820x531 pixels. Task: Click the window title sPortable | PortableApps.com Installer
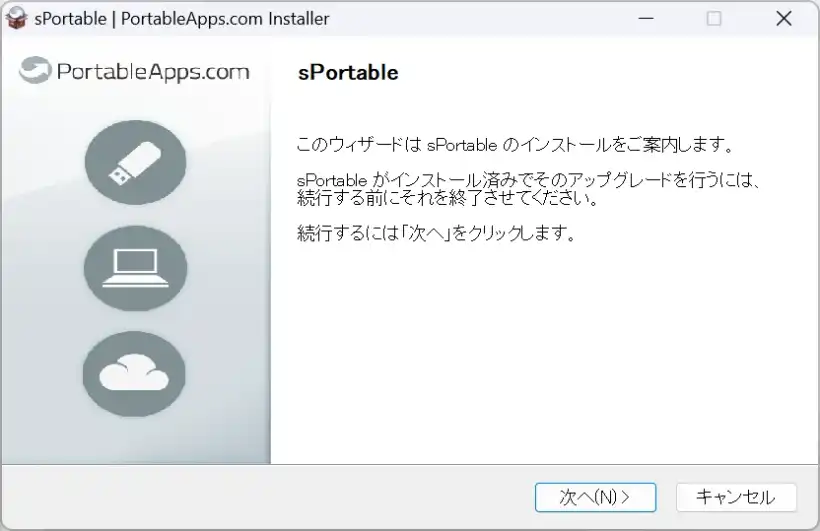[181, 19]
